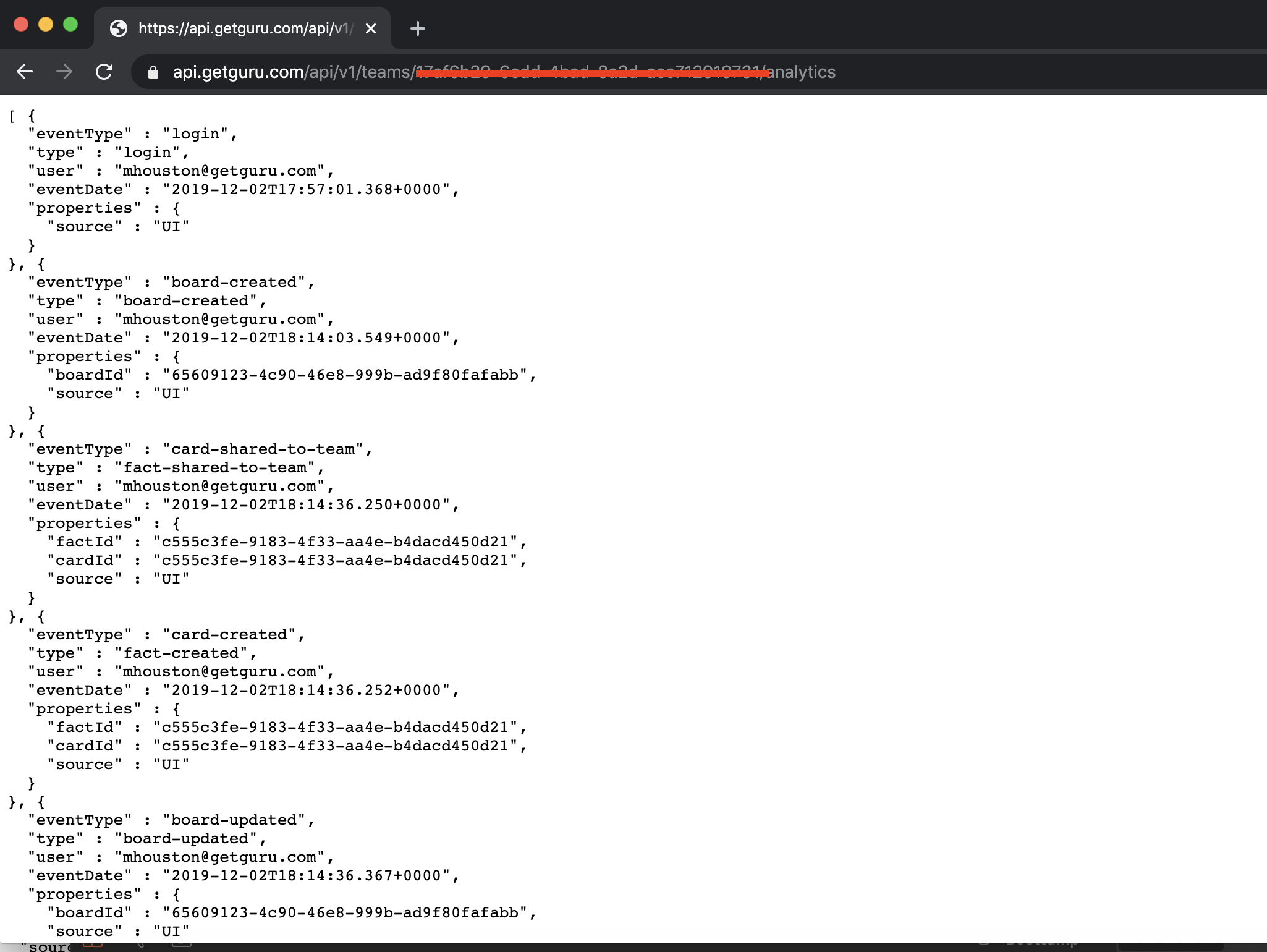Screen dimensions: 1267x952
Task: Click the browser back arrow
Action: point(25,72)
